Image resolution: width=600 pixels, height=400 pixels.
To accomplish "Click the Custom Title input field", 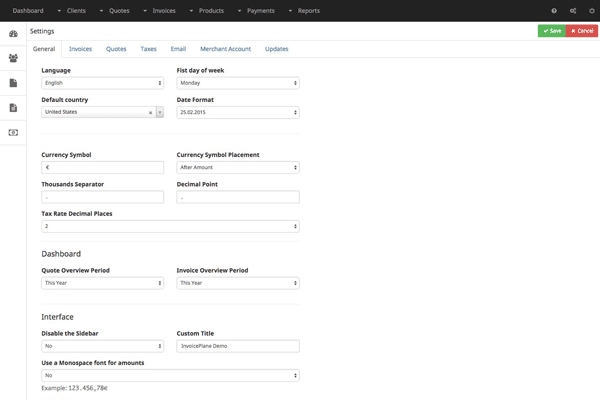I will point(237,346).
